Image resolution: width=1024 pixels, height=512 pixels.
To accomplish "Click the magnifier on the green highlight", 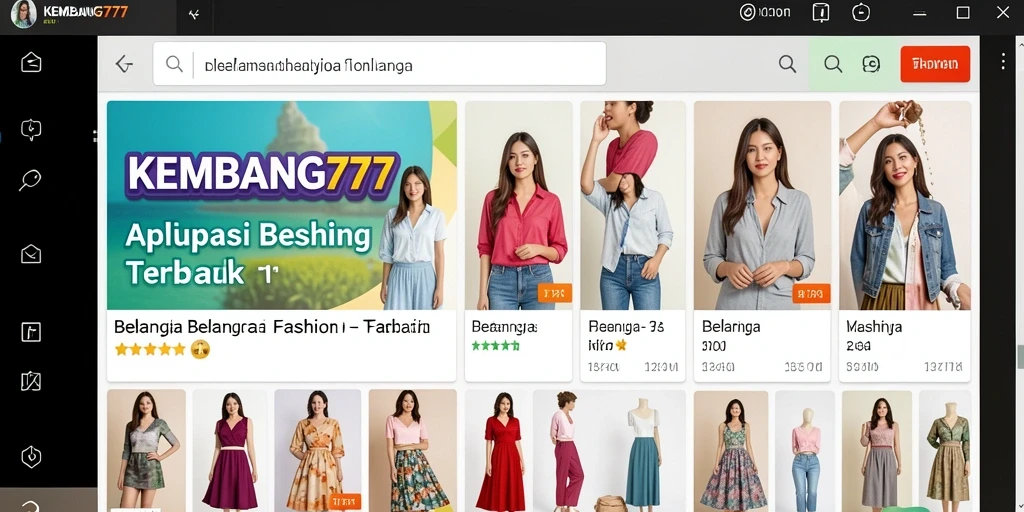I will coord(833,64).
